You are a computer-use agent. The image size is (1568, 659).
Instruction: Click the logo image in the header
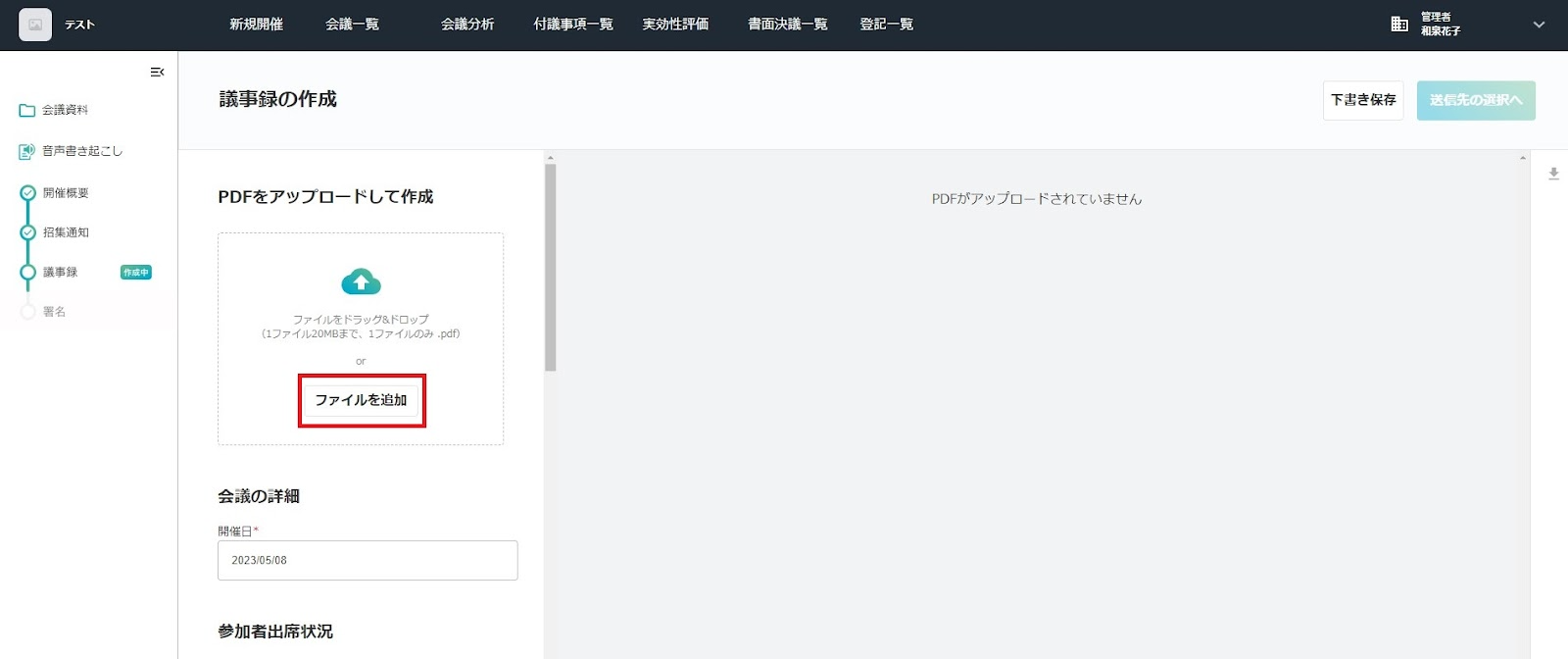tap(35, 25)
